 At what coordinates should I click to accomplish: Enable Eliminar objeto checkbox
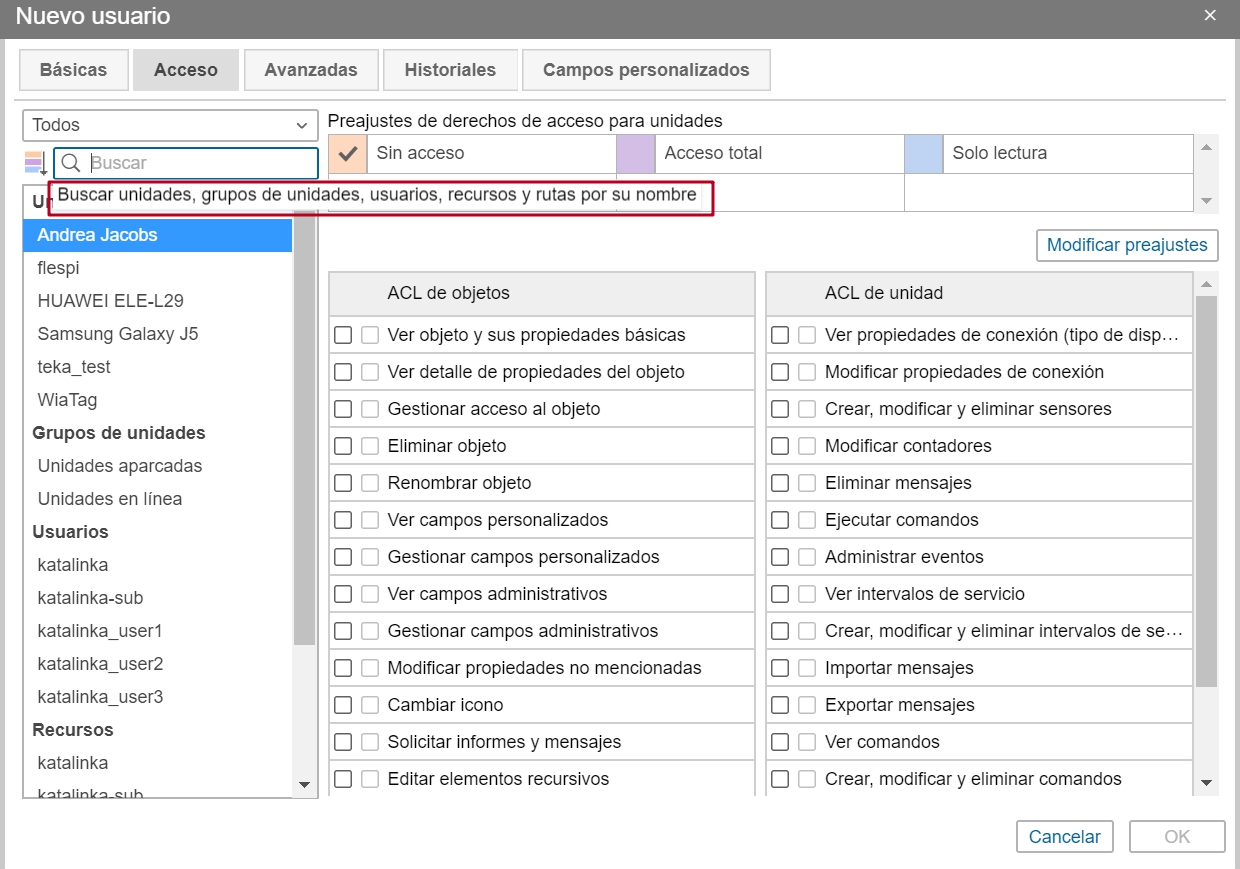tap(343, 446)
